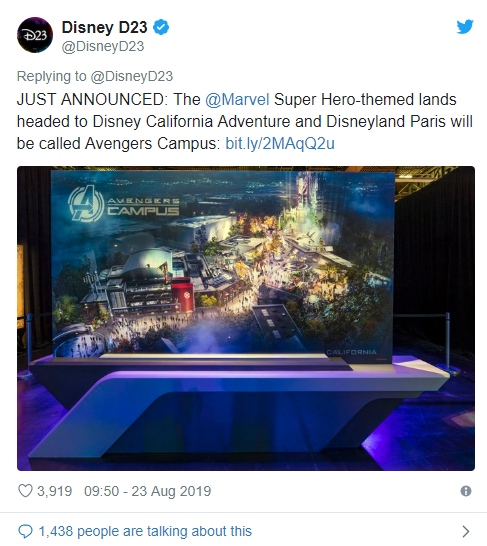Click the Replying to text
Viewport: 487px width, 546px height.
(52, 76)
